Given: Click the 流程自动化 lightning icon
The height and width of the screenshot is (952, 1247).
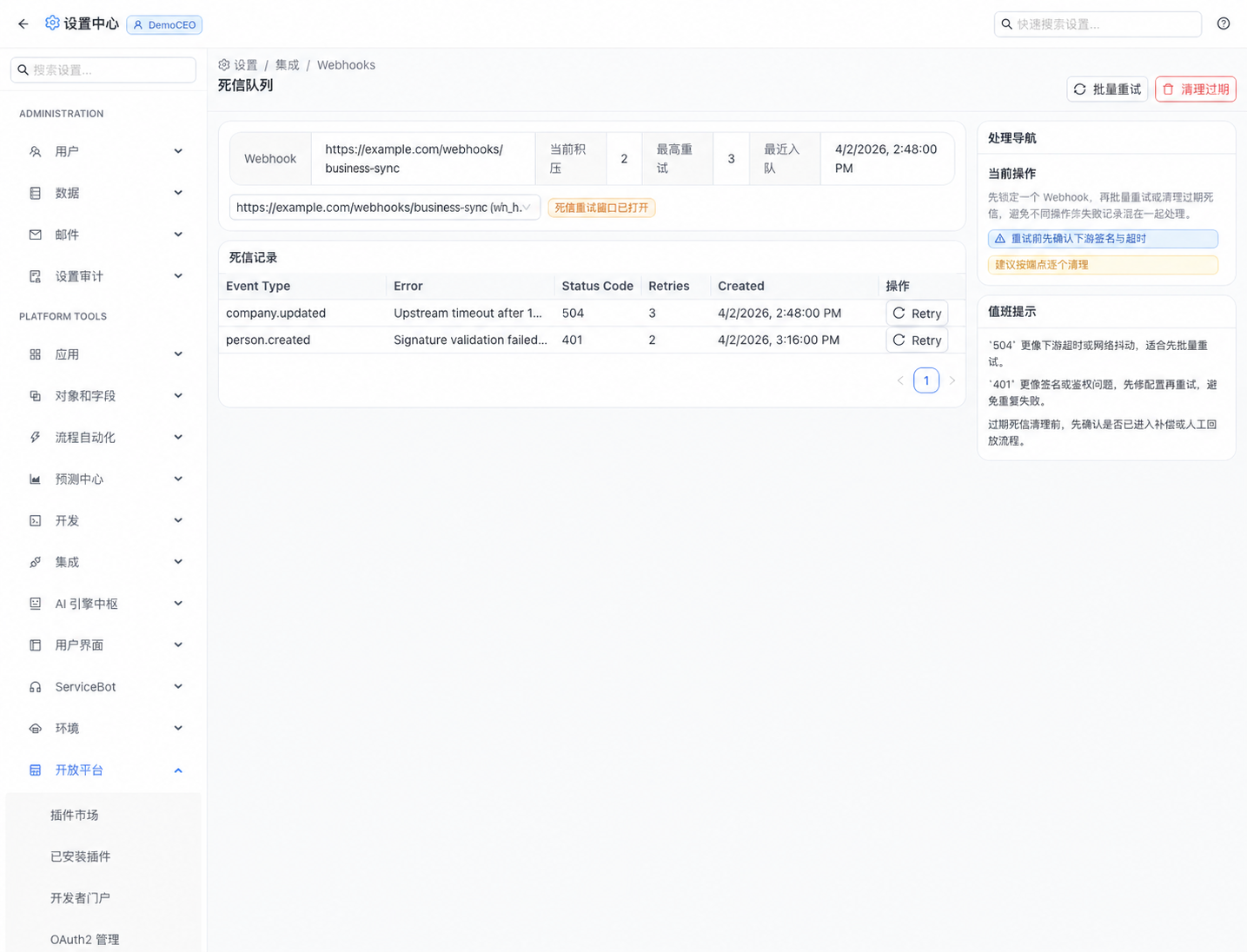Looking at the screenshot, I should coord(36,438).
